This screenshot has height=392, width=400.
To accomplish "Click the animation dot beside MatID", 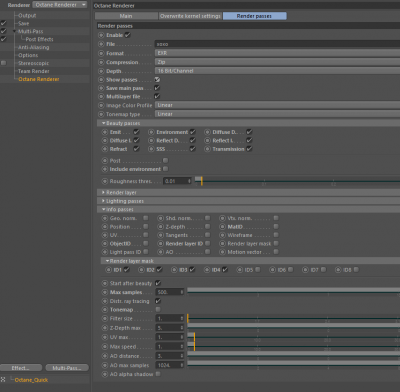I will coord(222,227).
